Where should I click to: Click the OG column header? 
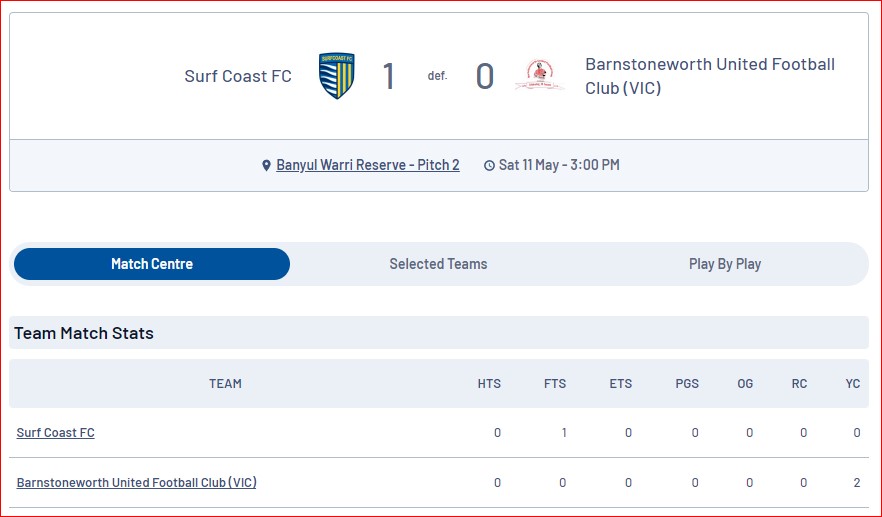pos(745,384)
